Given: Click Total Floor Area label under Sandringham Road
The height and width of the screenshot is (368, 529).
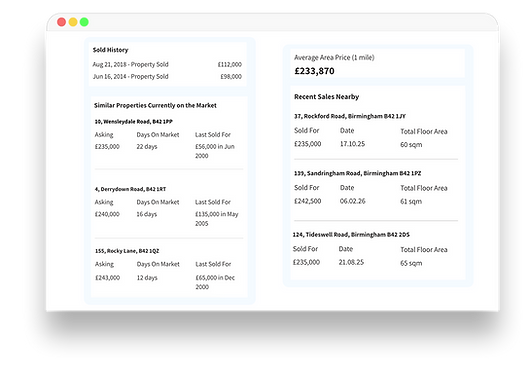Looking at the screenshot, I should coord(424,188).
